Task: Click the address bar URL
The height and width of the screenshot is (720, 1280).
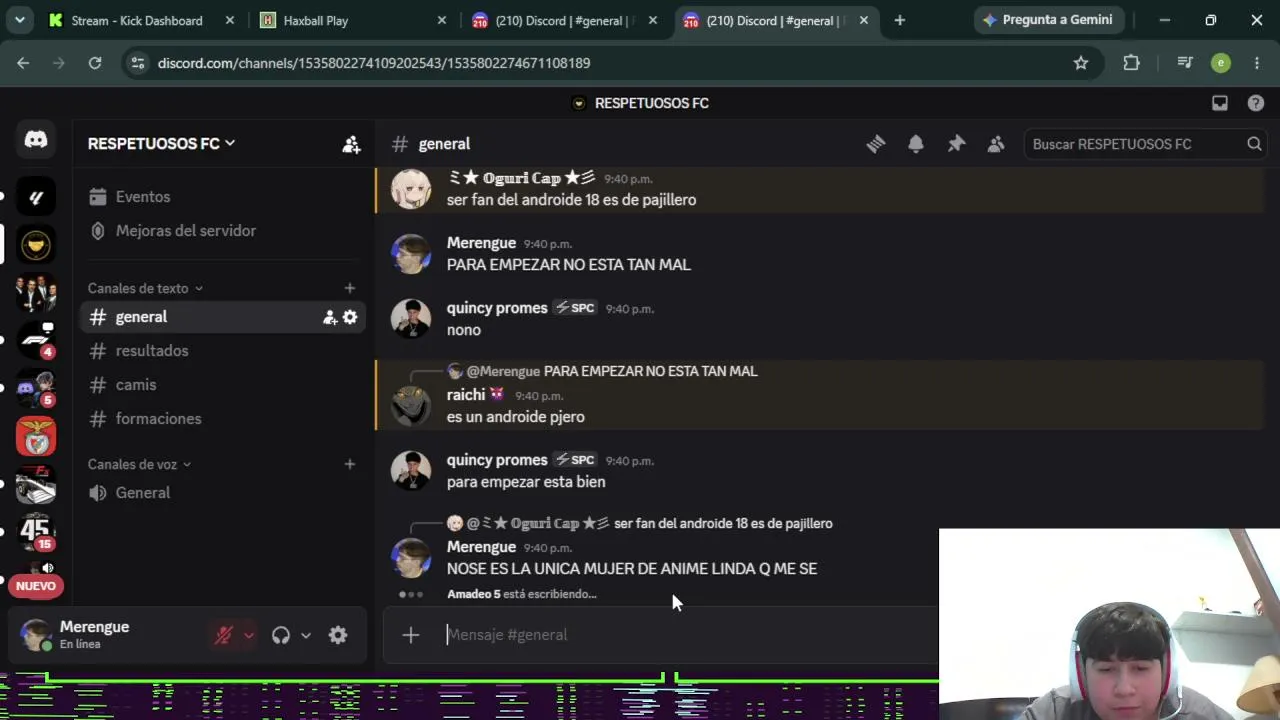Action: click(374, 63)
